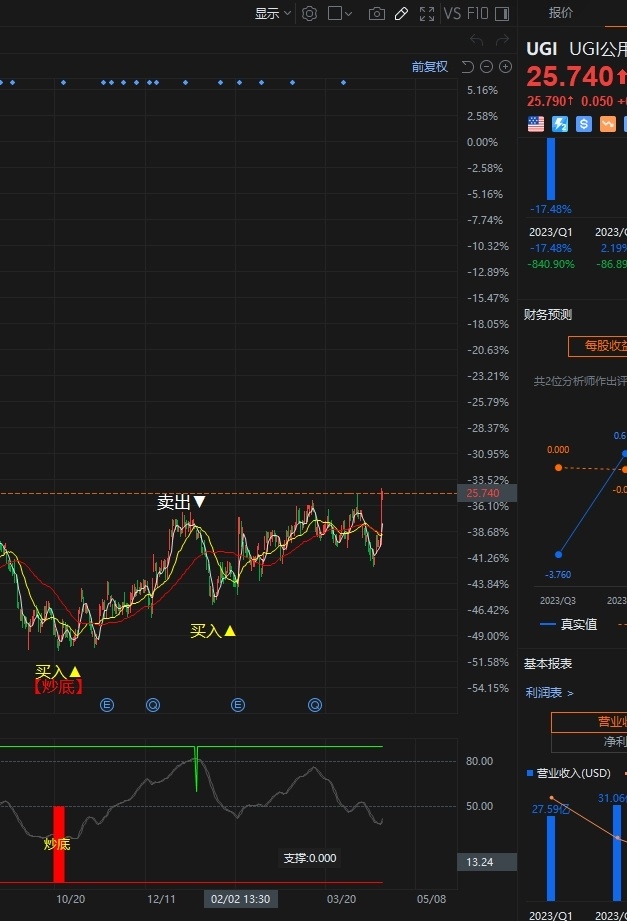Enter fullscreen chart mode
Screen dimensions: 627x921
click(427, 13)
